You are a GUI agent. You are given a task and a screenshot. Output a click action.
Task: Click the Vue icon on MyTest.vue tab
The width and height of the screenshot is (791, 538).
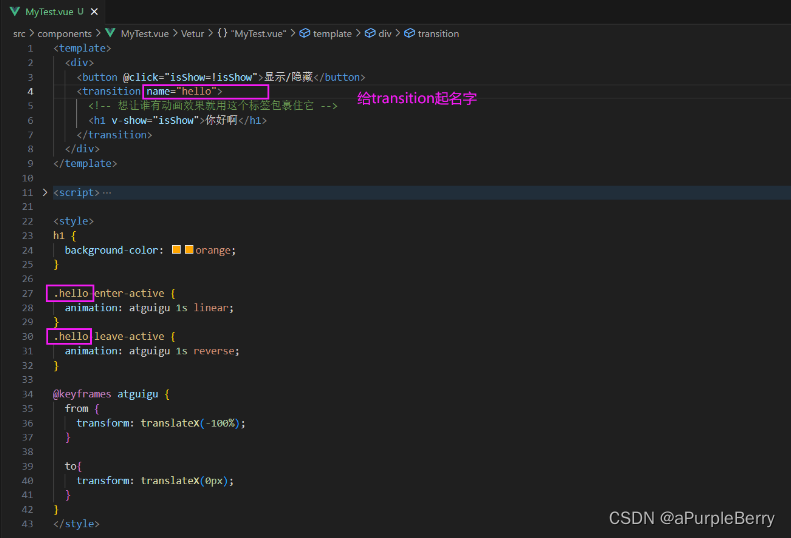pos(15,11)
